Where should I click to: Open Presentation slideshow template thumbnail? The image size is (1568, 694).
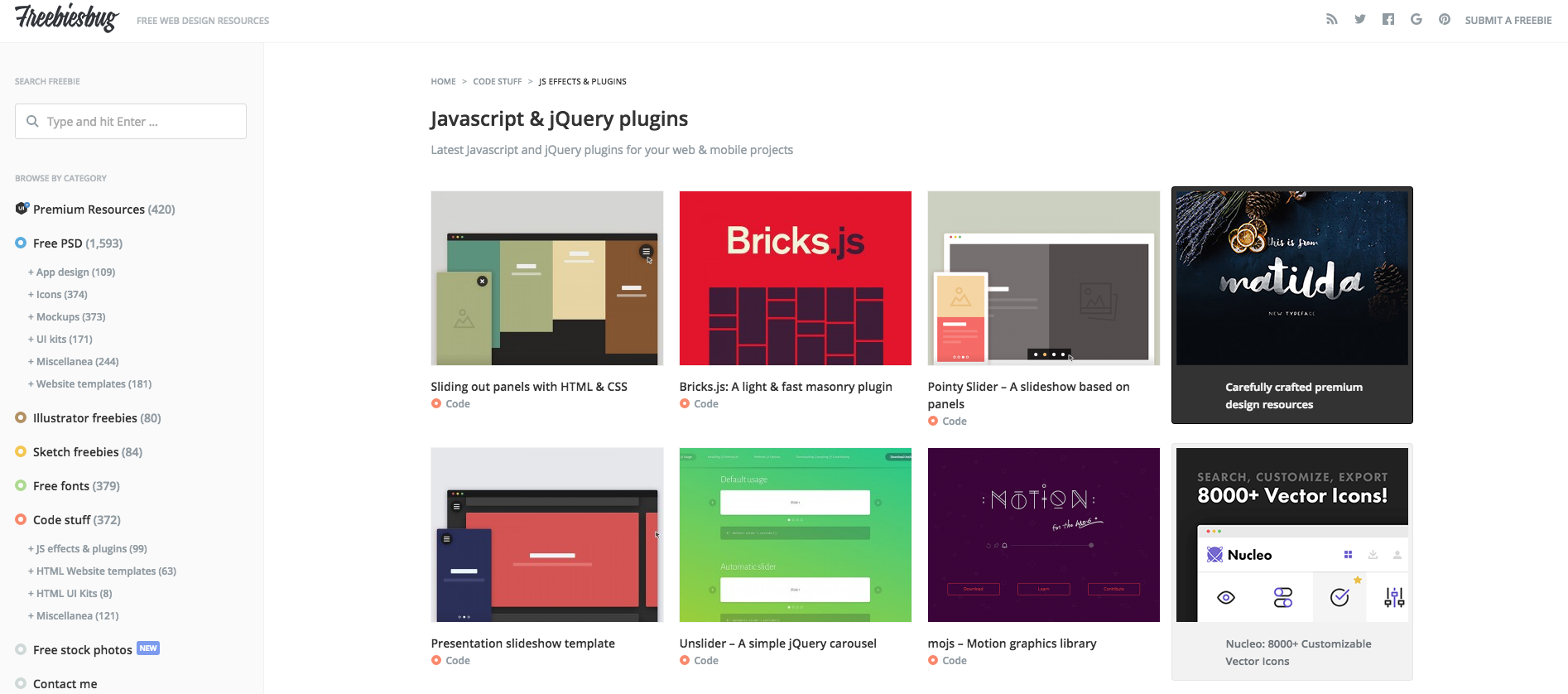(x=547, y=535)
